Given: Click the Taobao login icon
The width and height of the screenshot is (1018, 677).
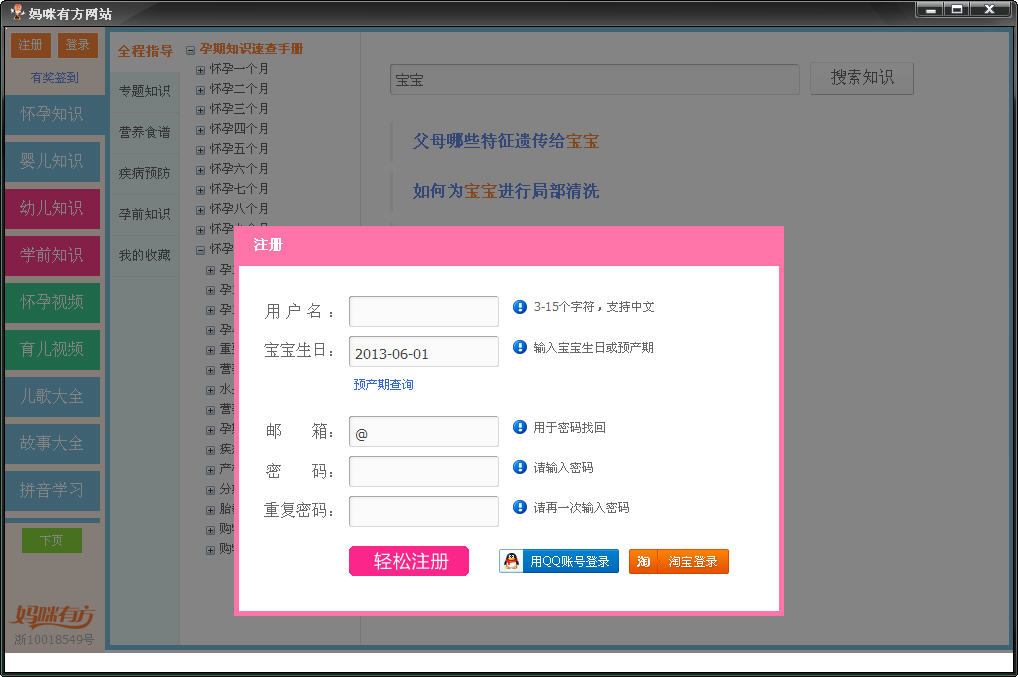Looking at the screenshot, I should pyautogui.click(x=643, y=562).
